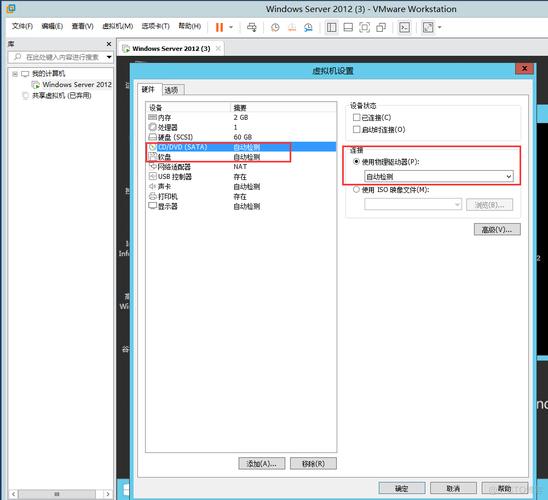The width and height of the screenshot is (548, 500).
Task: Click the 高级(V)... button
Action: tap(497, 230)
